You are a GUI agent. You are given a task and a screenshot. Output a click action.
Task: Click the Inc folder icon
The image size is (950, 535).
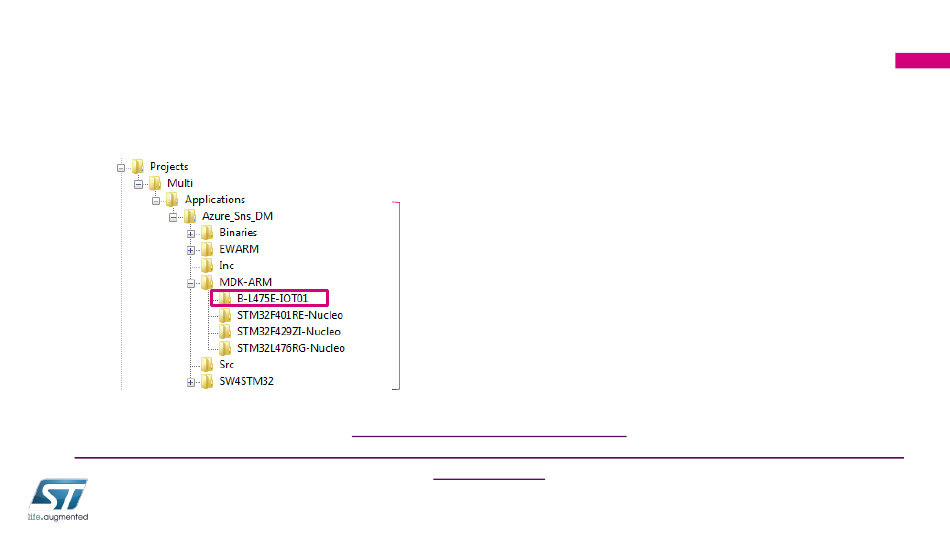(207, 265)
